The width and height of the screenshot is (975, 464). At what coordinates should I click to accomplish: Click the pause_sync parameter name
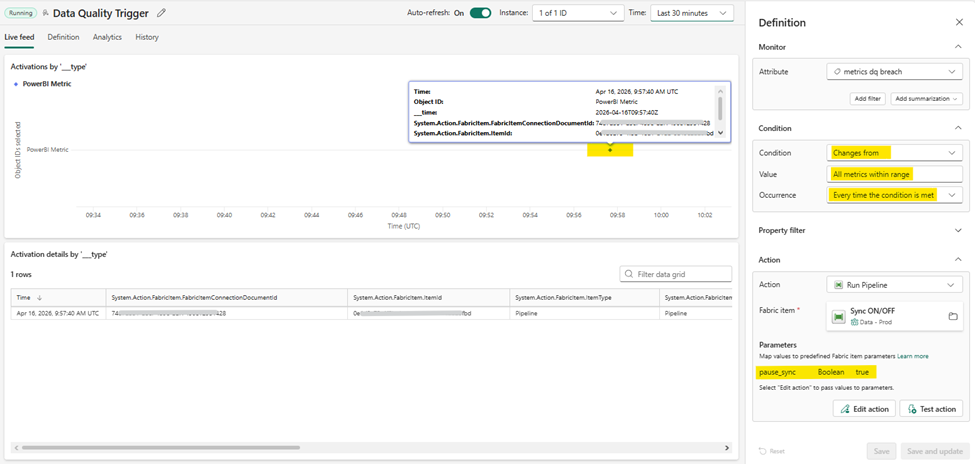pyautogui.click(x=777, y=372)
